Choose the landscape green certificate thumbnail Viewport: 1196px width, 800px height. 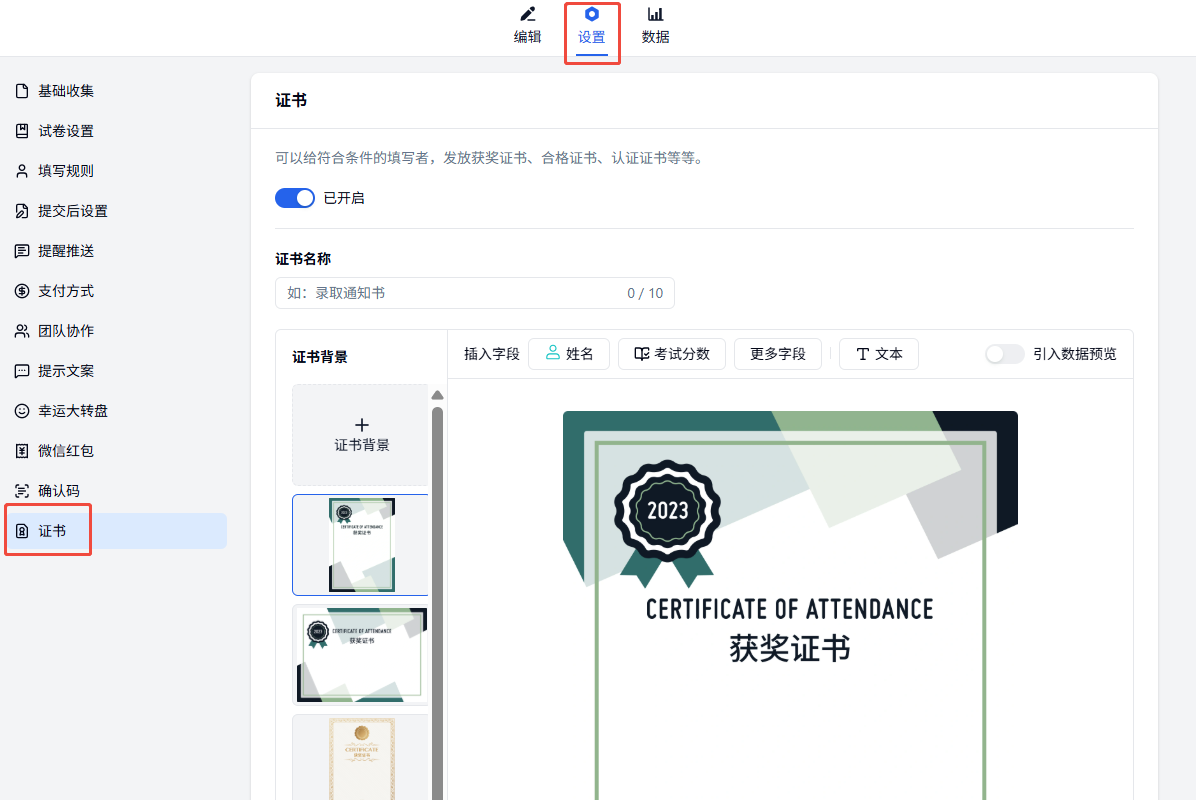pos(361,655)
